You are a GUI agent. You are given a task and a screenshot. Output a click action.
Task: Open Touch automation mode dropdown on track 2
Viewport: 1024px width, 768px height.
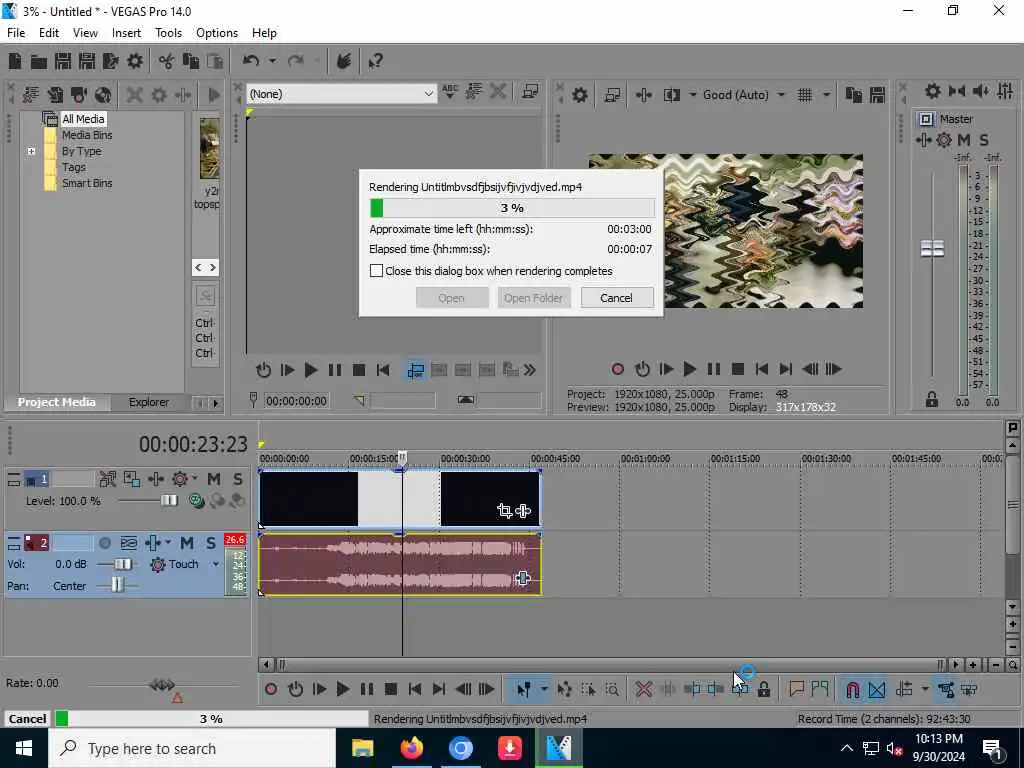click(x=216, y=564)
